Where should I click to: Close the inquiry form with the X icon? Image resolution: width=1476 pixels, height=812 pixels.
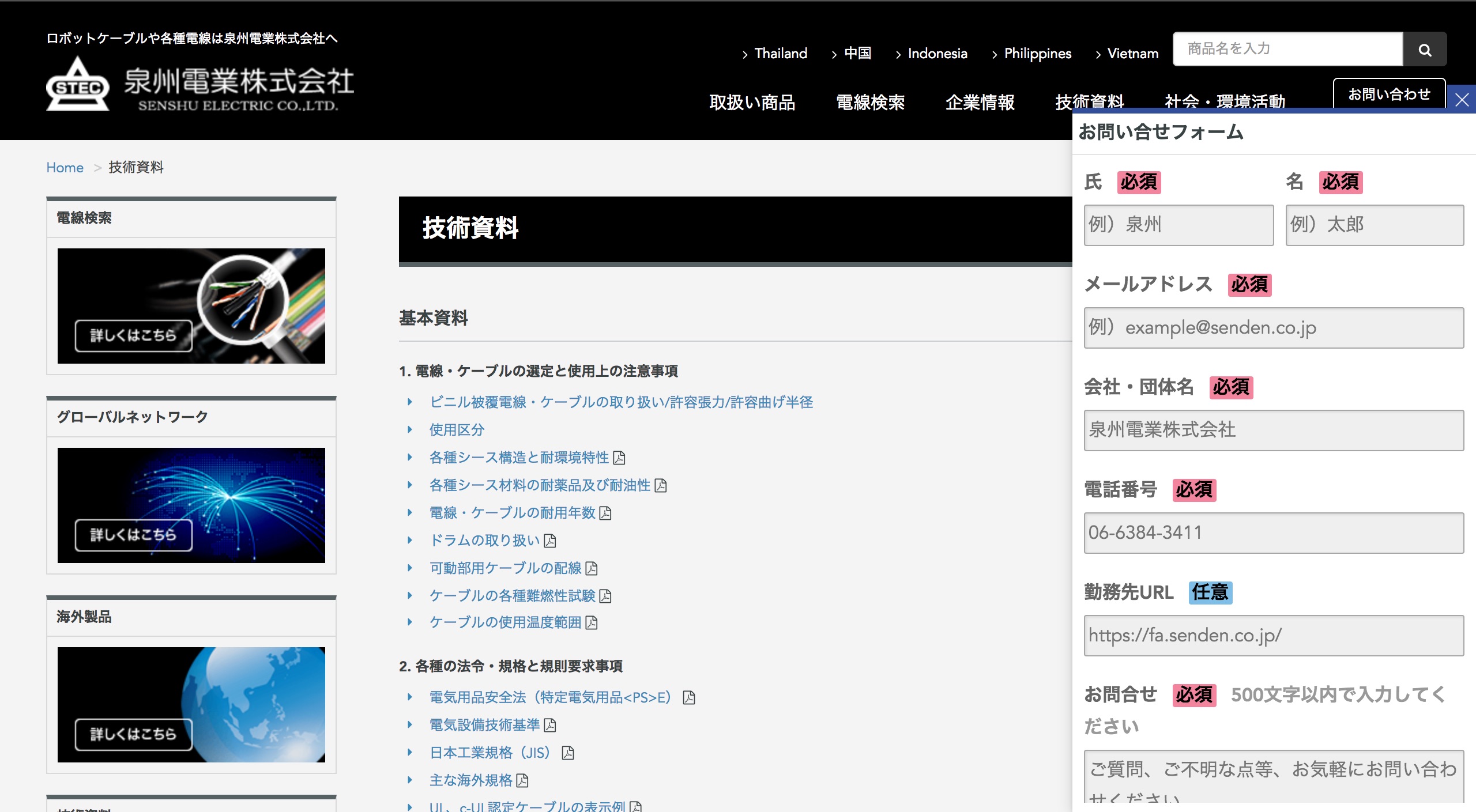pyautogui.click(x=1462, y=100)
